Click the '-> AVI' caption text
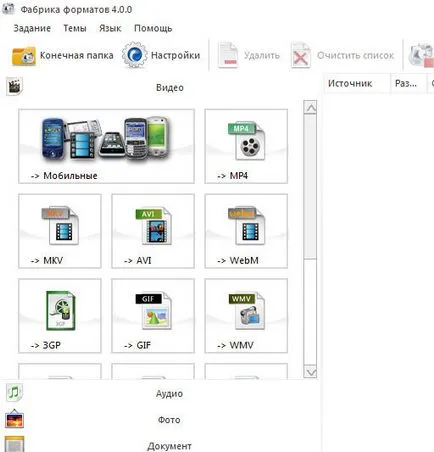 (x=137, y=260)
